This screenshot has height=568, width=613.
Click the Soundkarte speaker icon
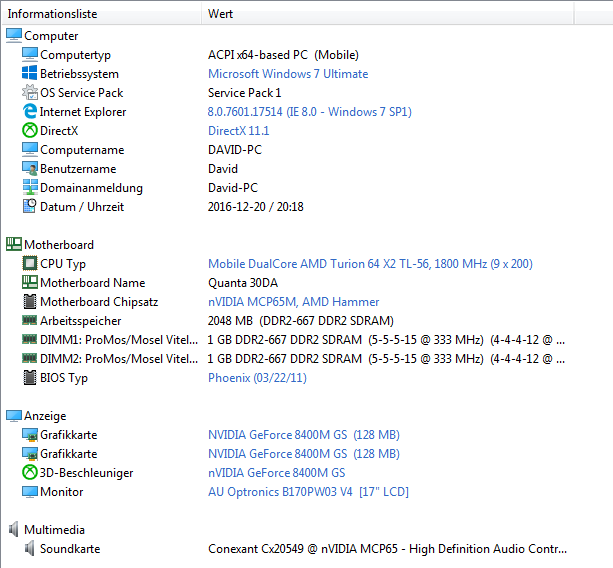(30, 548)
